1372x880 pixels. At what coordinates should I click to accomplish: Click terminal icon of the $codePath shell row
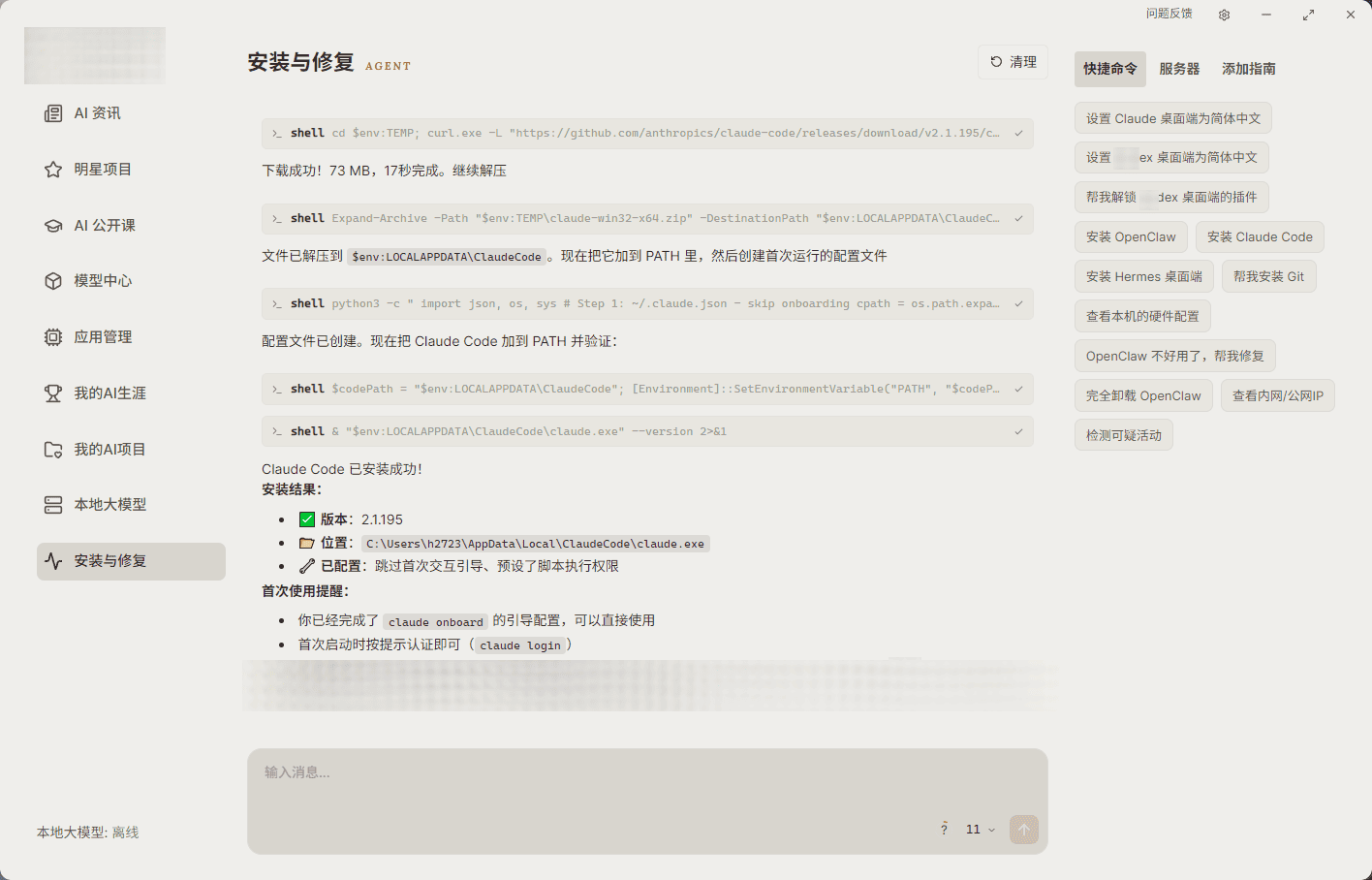(x=277, y=390)
